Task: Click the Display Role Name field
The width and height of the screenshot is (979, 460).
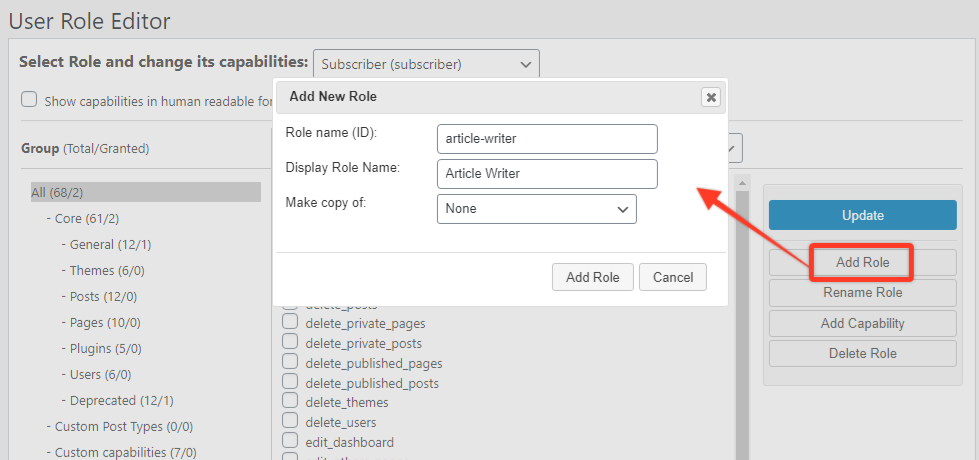Action: click(x=547, y=174)
